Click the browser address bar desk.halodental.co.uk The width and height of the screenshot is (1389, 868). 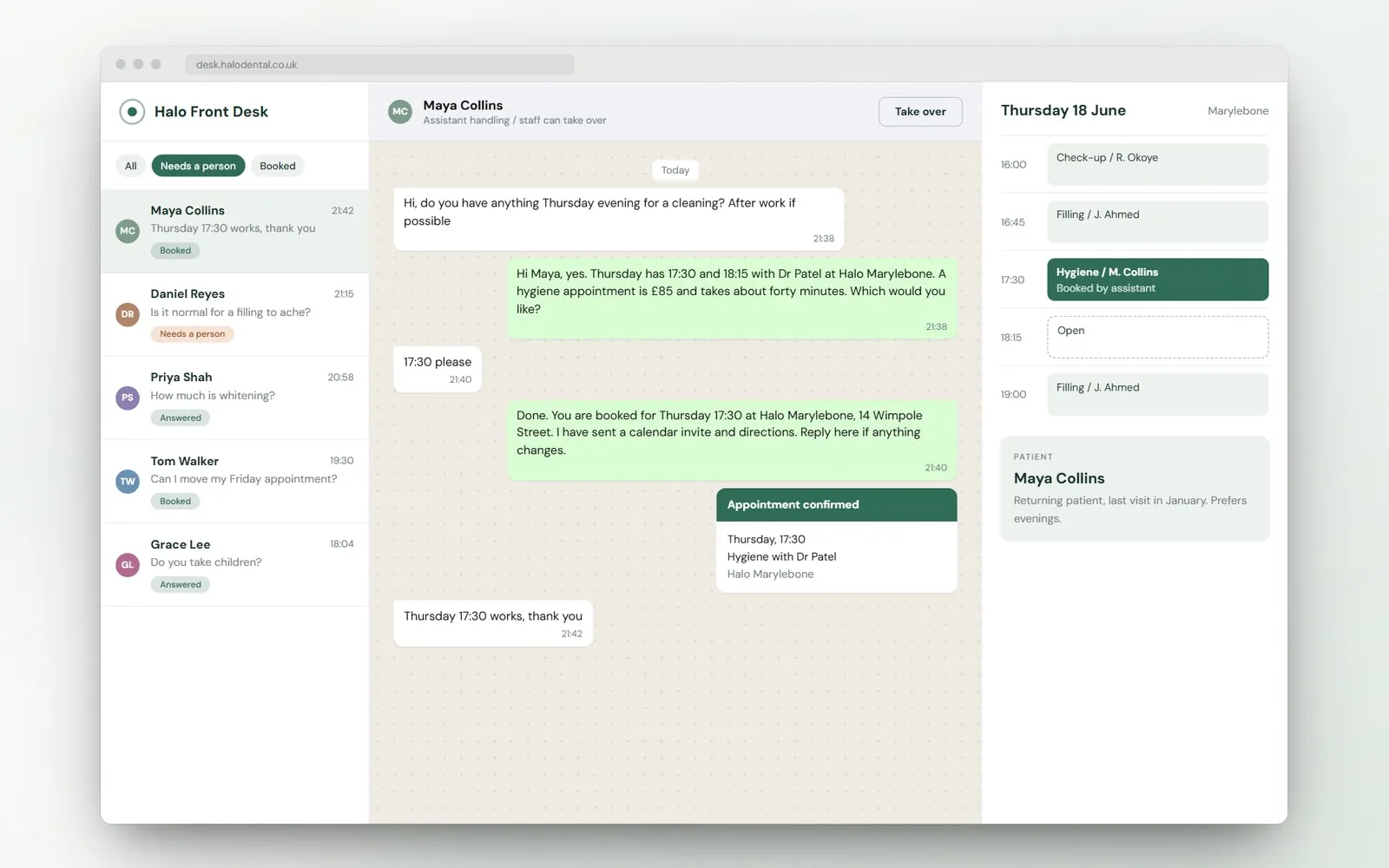(379, 64)
